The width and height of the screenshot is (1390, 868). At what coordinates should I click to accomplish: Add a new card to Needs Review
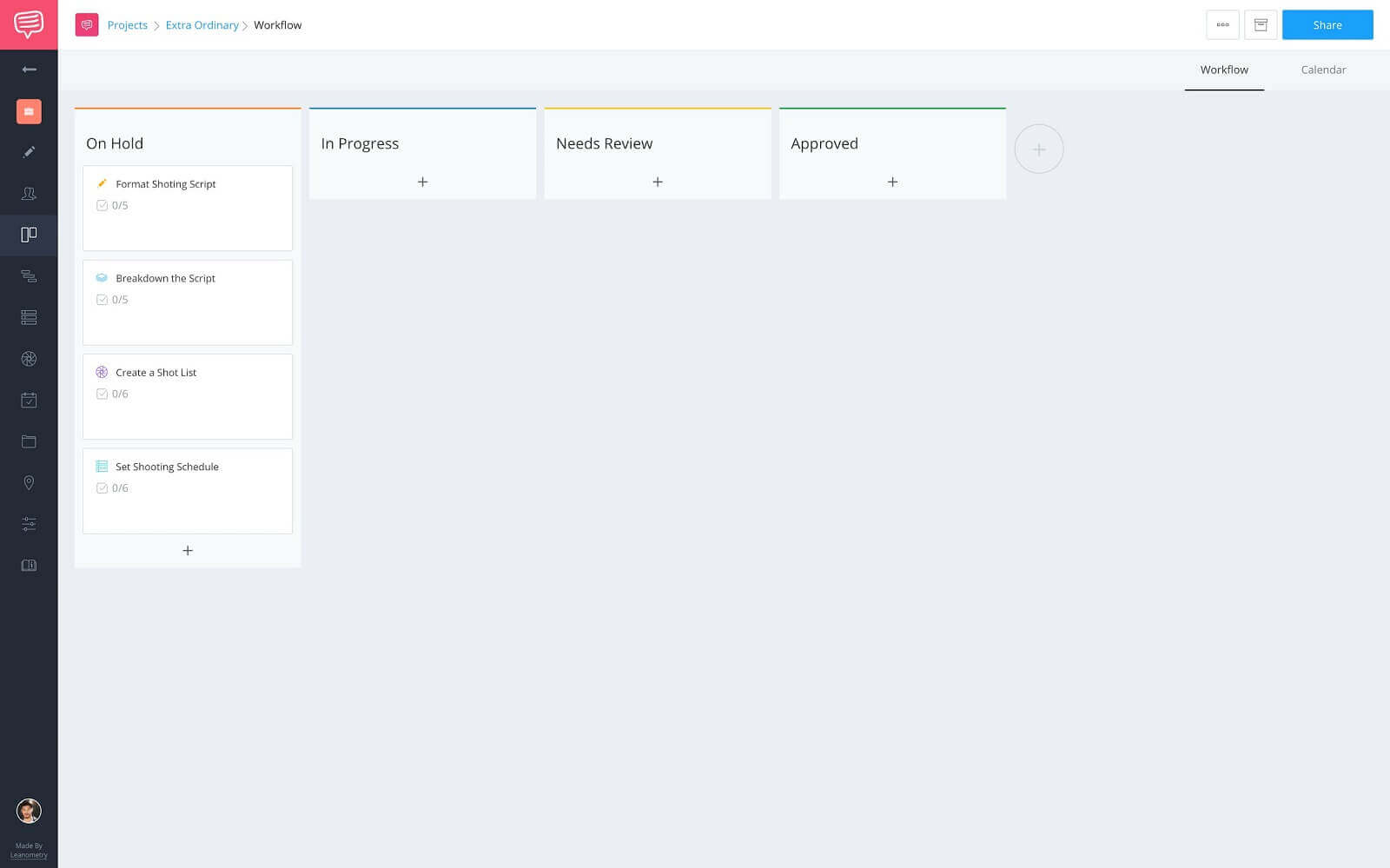pos(658,182)
